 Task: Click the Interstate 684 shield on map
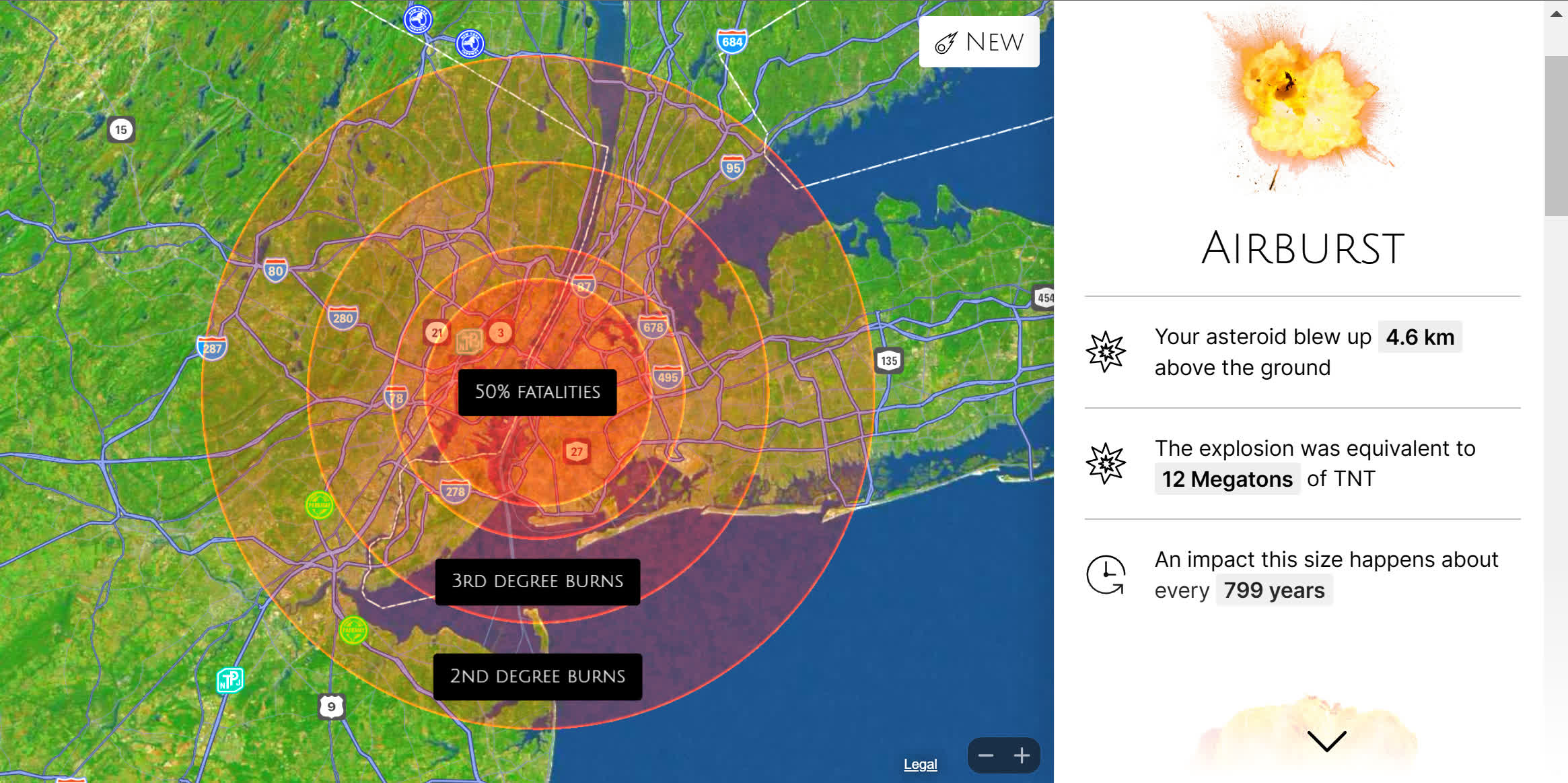[x=732, y=41]
